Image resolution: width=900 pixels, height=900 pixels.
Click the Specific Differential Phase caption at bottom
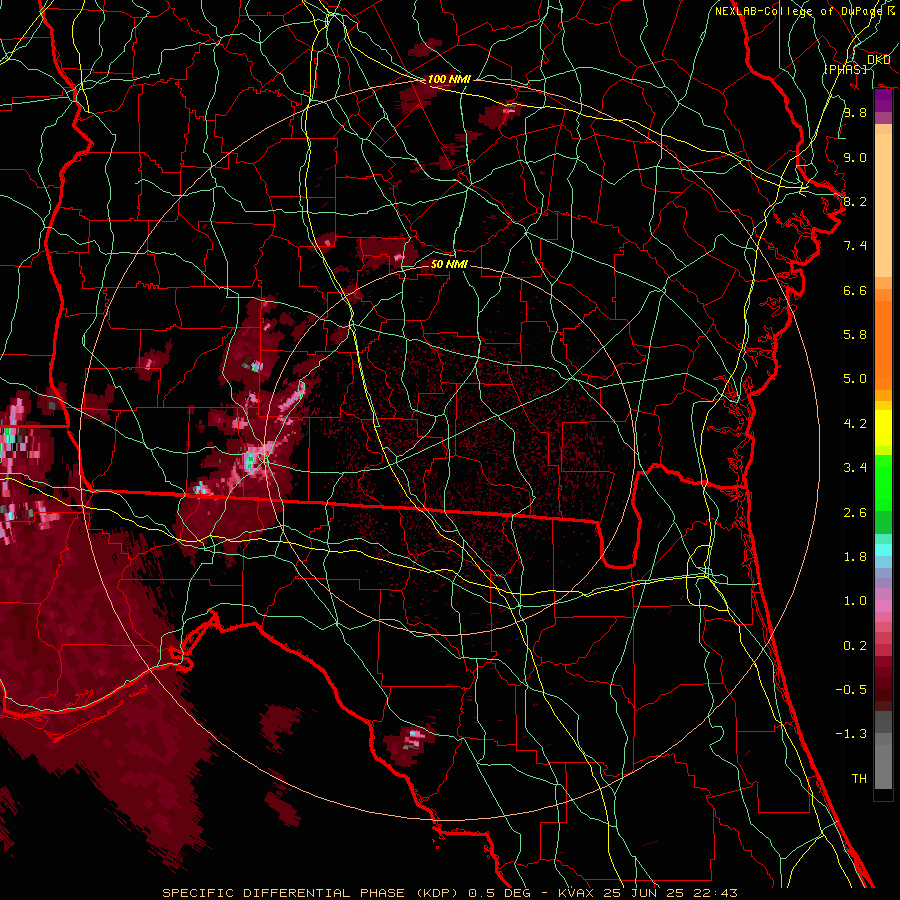[x=450, y=893]
